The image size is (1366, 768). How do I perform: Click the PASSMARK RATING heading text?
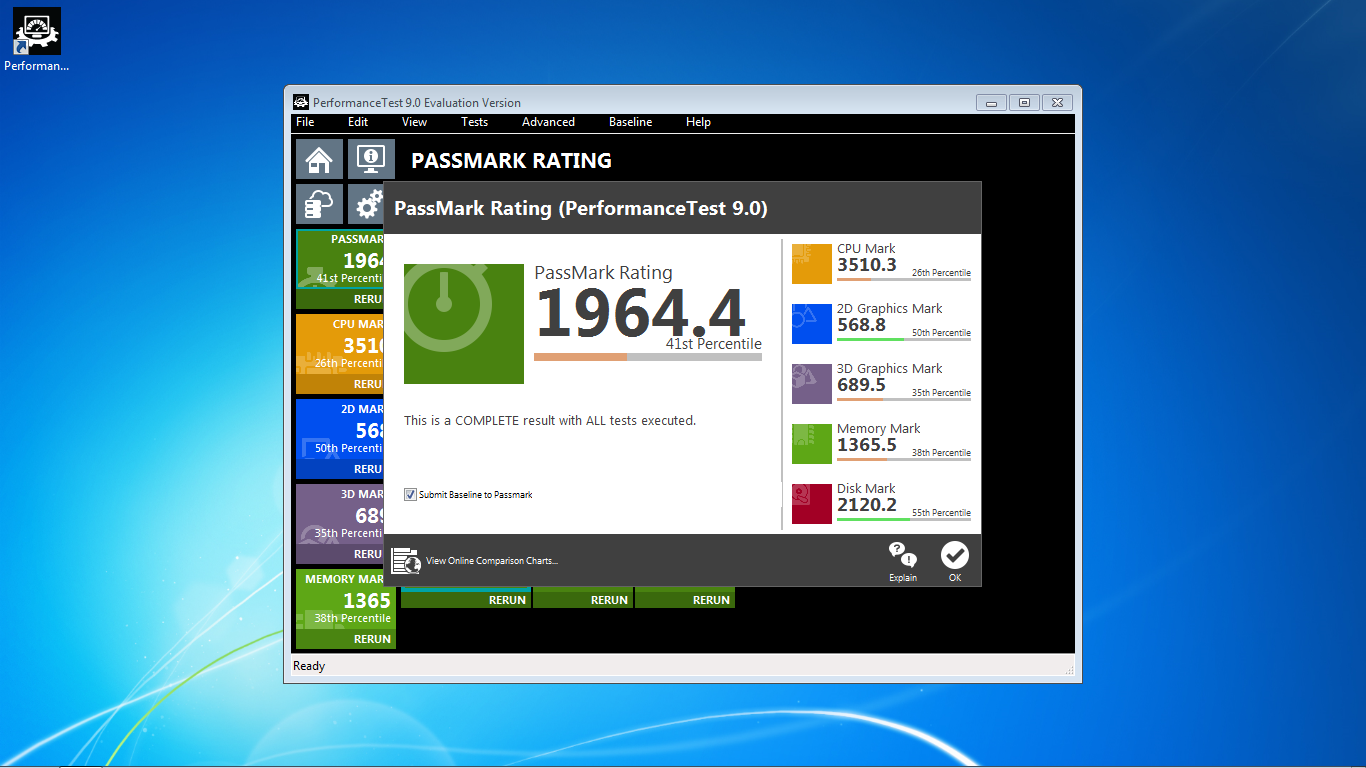coord(511,161)
